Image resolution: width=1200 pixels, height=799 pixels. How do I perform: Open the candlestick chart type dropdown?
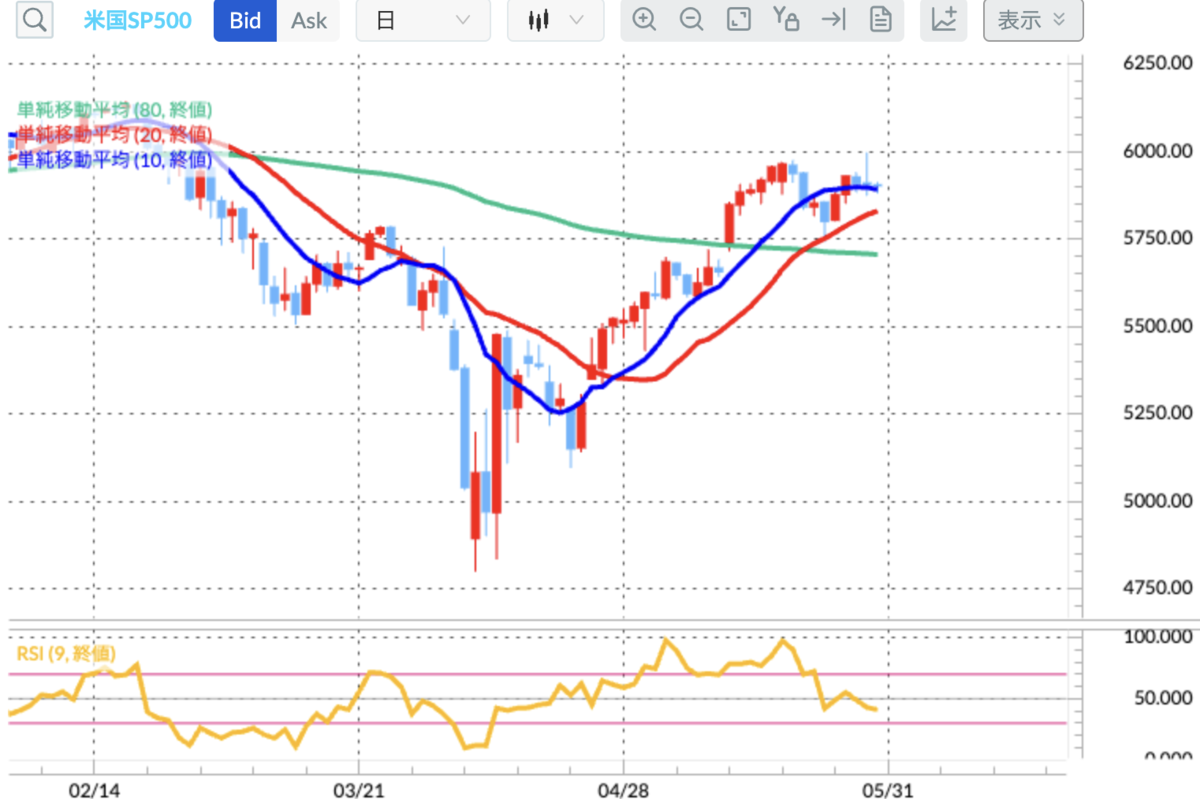555,20
